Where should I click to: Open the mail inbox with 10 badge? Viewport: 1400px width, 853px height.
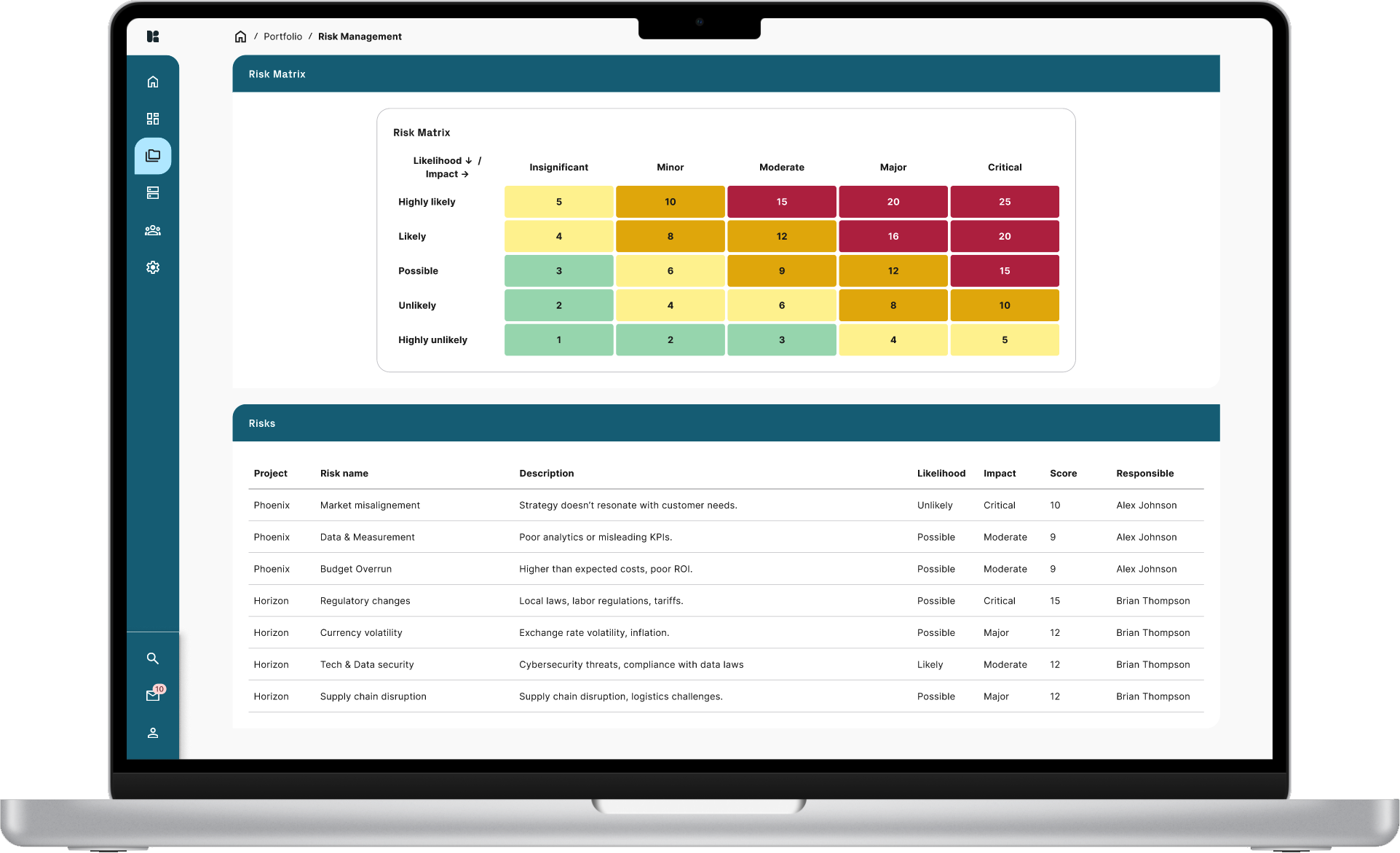tap(153, 696)
